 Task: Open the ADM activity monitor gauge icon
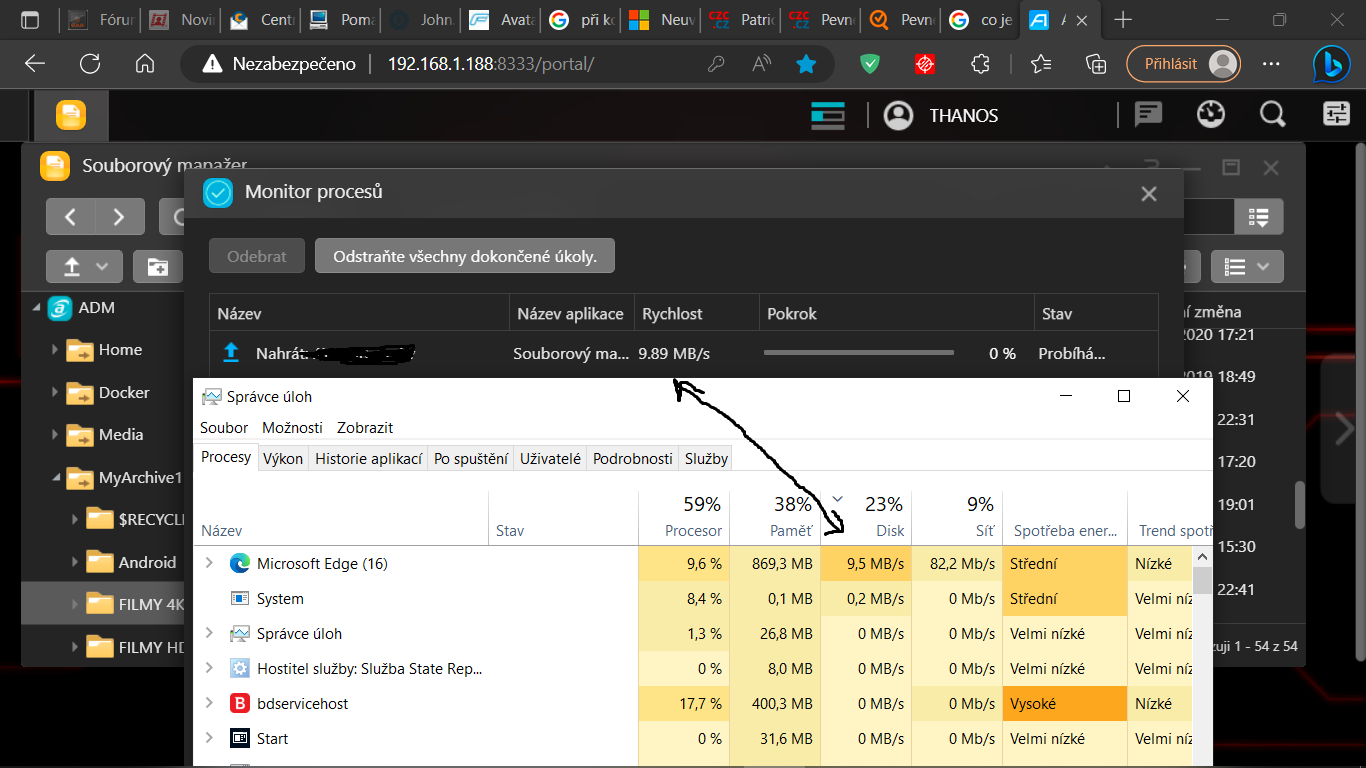tap(1211, 115)
